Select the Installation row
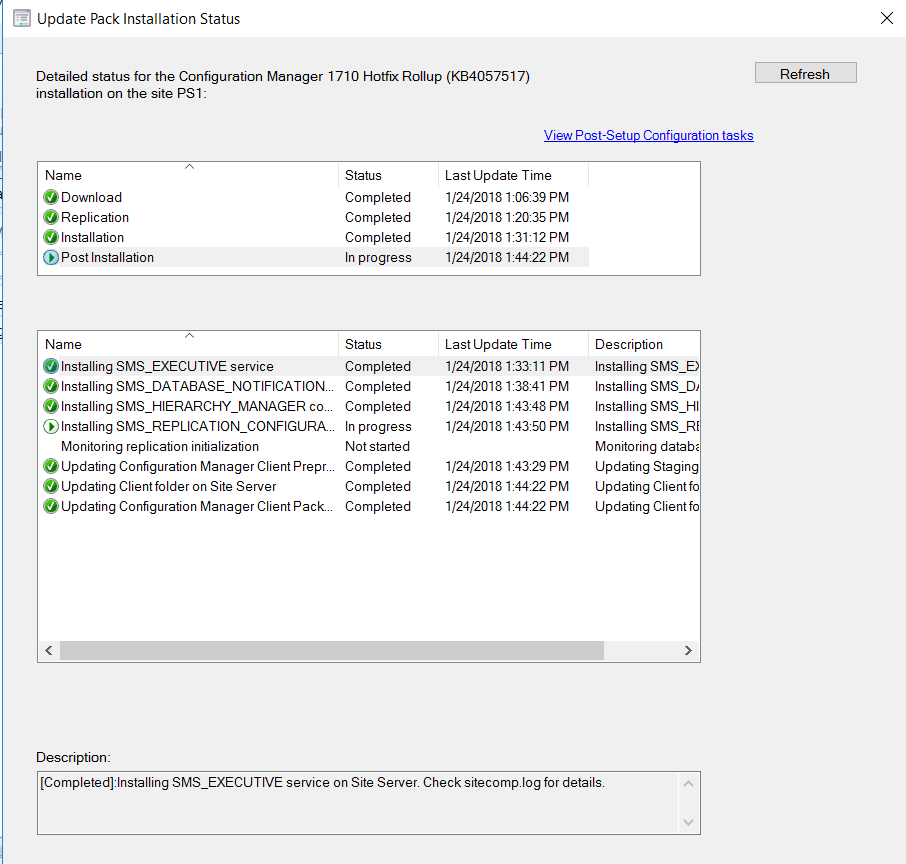This screenshot has height=864, width=906. pyautogui.click(x=315, y=237)
